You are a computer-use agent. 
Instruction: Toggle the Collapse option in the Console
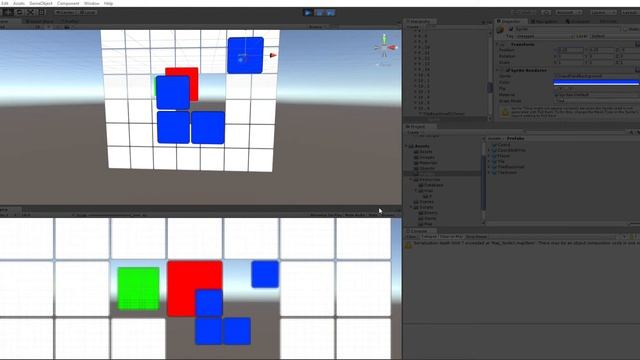pos(429,237)
